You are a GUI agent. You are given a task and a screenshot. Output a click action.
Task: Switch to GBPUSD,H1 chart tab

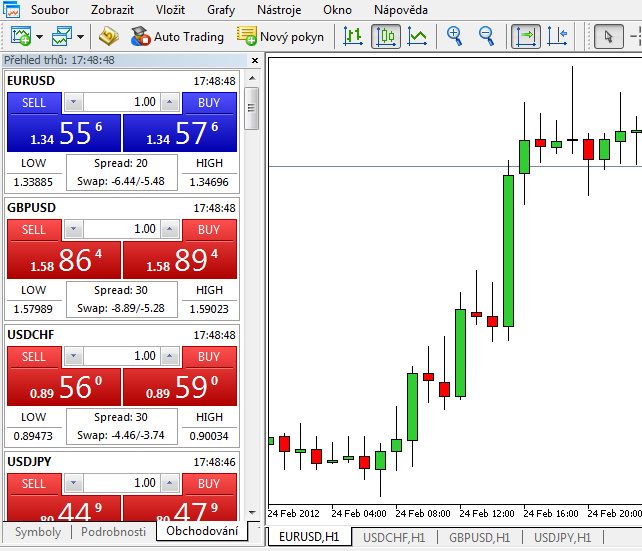pos(479,537)
